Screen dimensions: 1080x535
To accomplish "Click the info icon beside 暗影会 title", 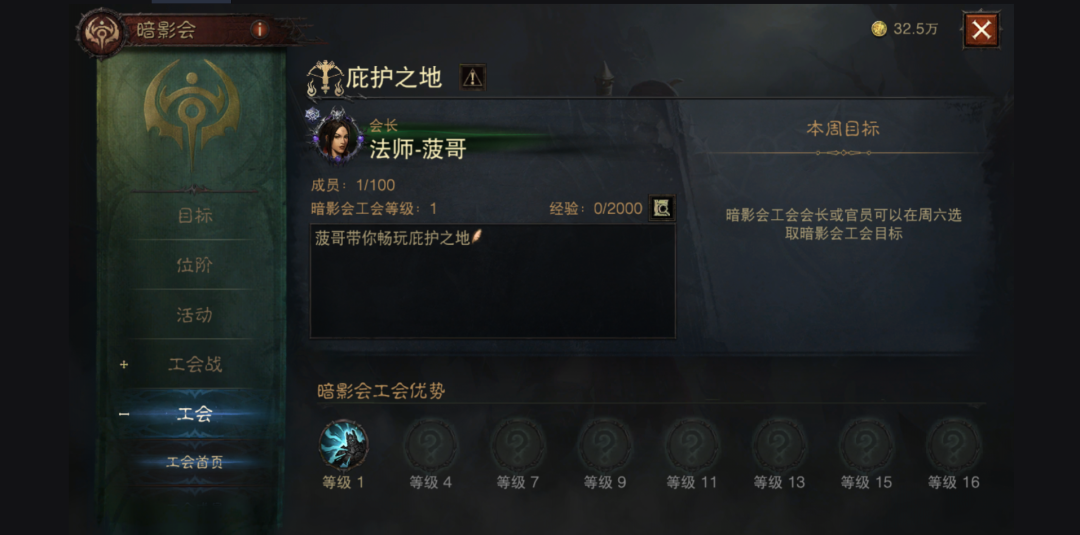I will (x=260, y=30).
